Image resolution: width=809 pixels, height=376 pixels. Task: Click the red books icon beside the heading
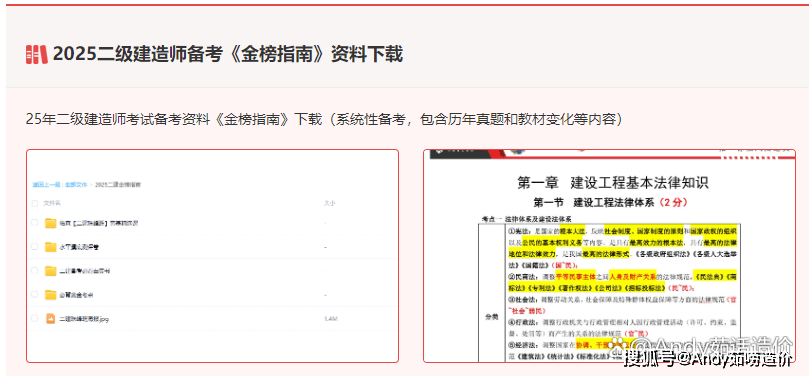[x=37, y=54]
